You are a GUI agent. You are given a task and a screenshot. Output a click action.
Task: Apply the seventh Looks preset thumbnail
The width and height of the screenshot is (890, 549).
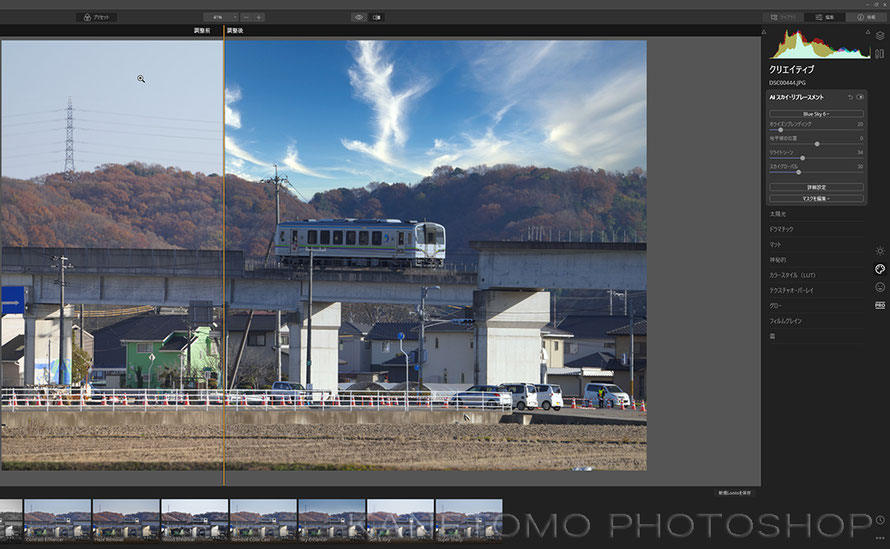pyautogui.click(x=401, y=519)
